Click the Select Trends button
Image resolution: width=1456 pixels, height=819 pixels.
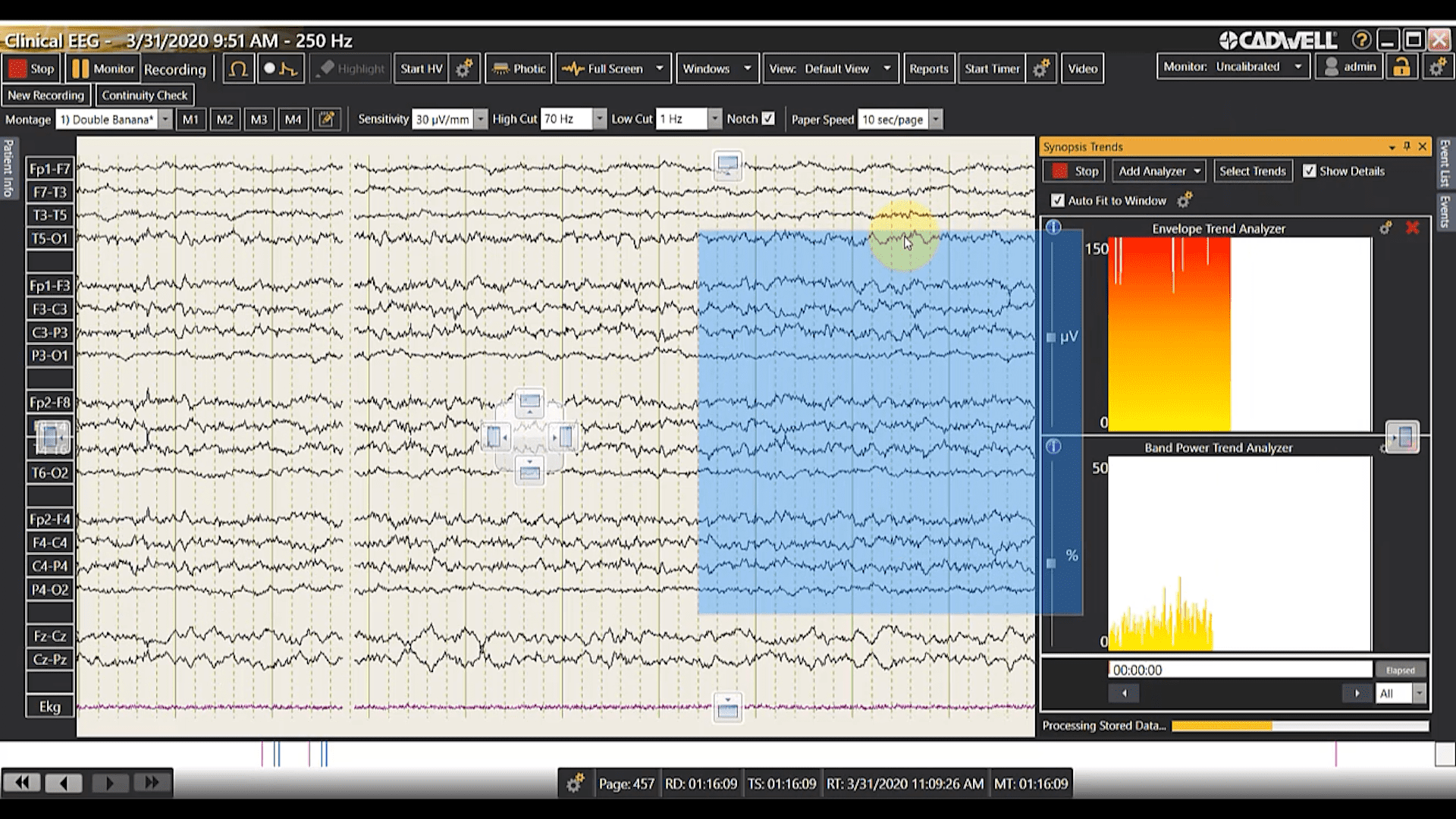tap(1252, 171)
